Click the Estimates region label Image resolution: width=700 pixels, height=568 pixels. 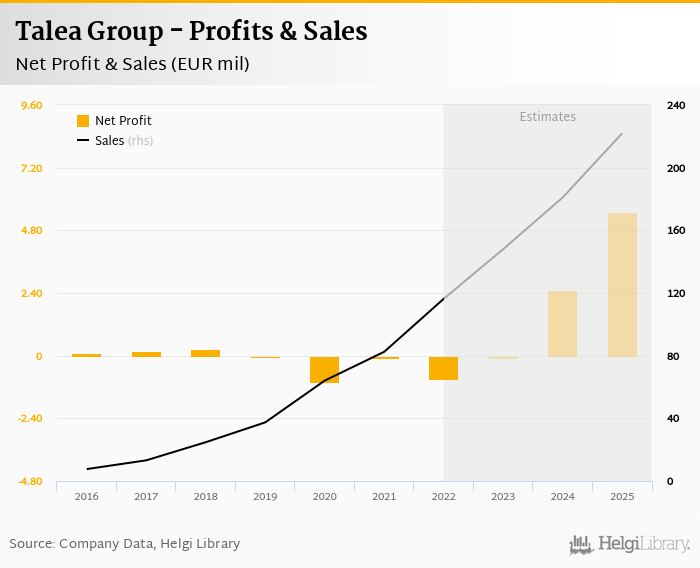(x=547, y=117)
